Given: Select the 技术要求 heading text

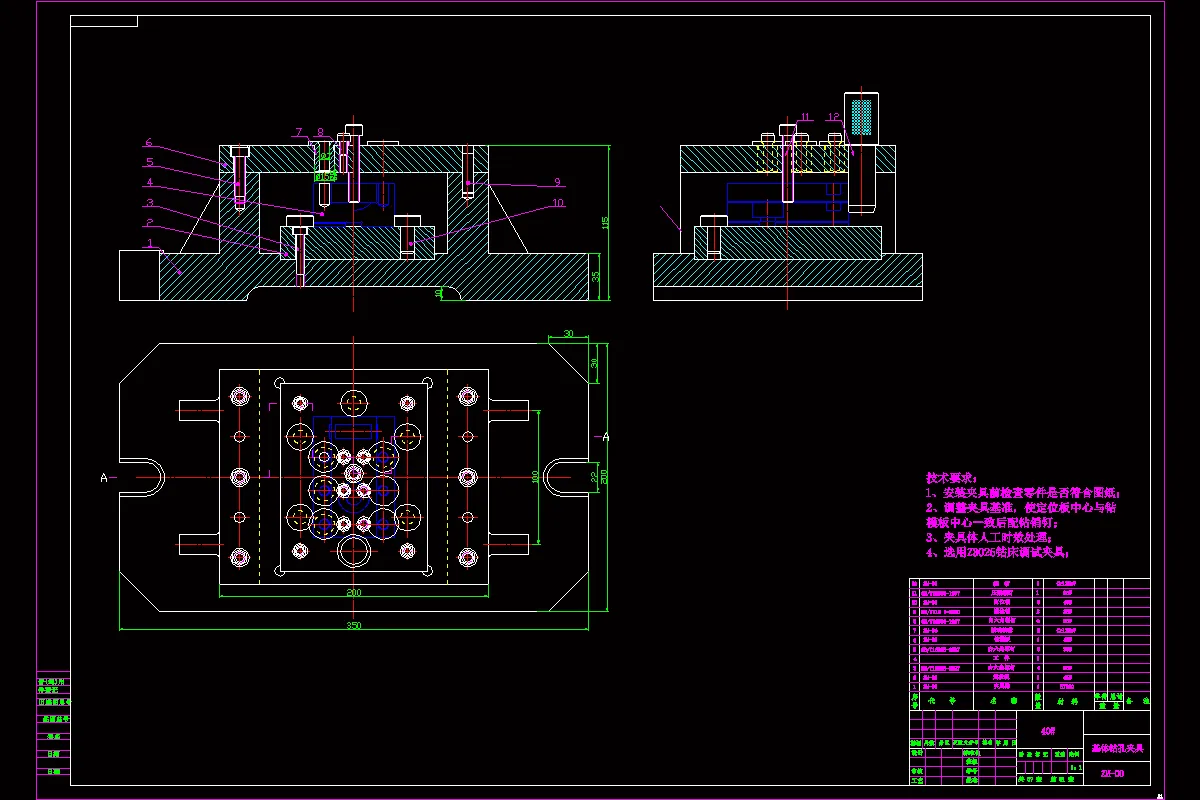Looking at the screenshot, I should [x=951, y=478].
